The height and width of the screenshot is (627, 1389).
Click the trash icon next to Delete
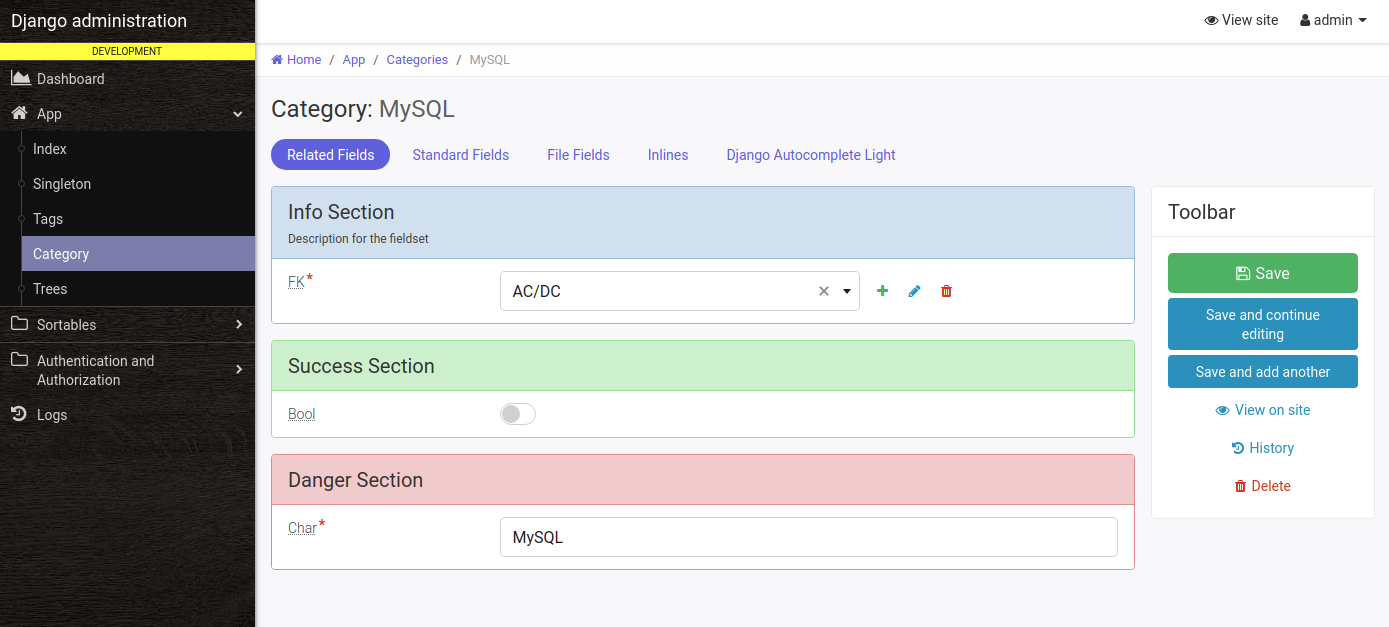tap(1241, 486)
